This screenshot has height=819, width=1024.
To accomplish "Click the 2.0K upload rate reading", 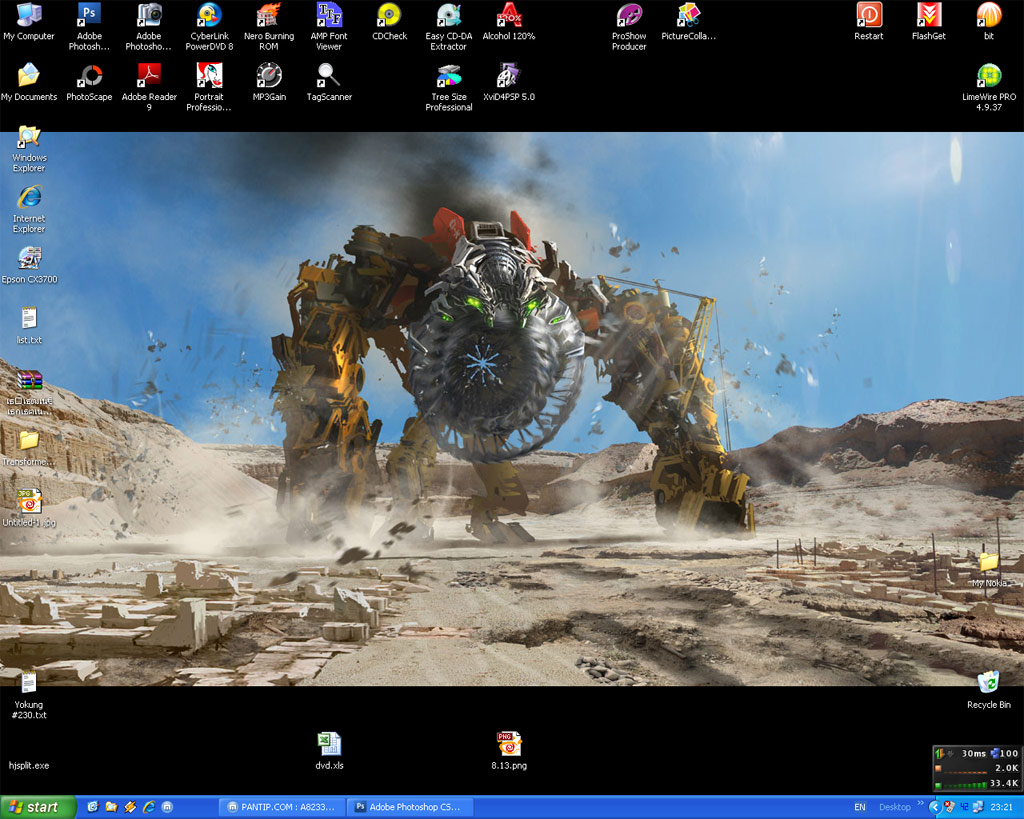I will [x=1006, y=768].
